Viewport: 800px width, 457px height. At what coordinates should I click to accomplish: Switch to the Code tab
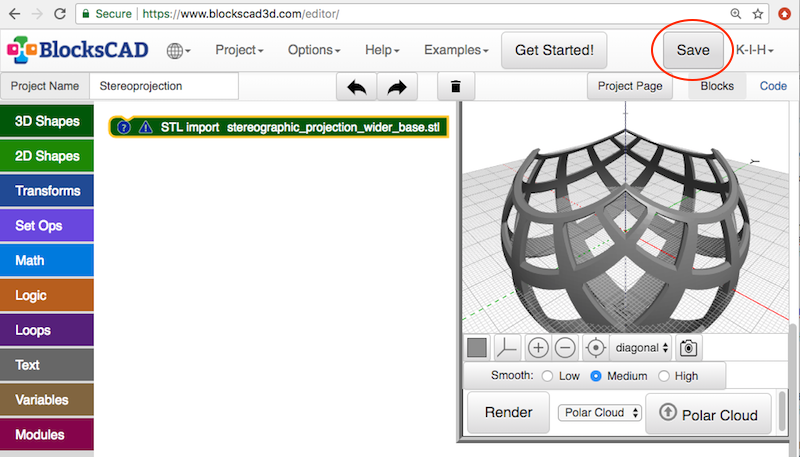point(773,86)
